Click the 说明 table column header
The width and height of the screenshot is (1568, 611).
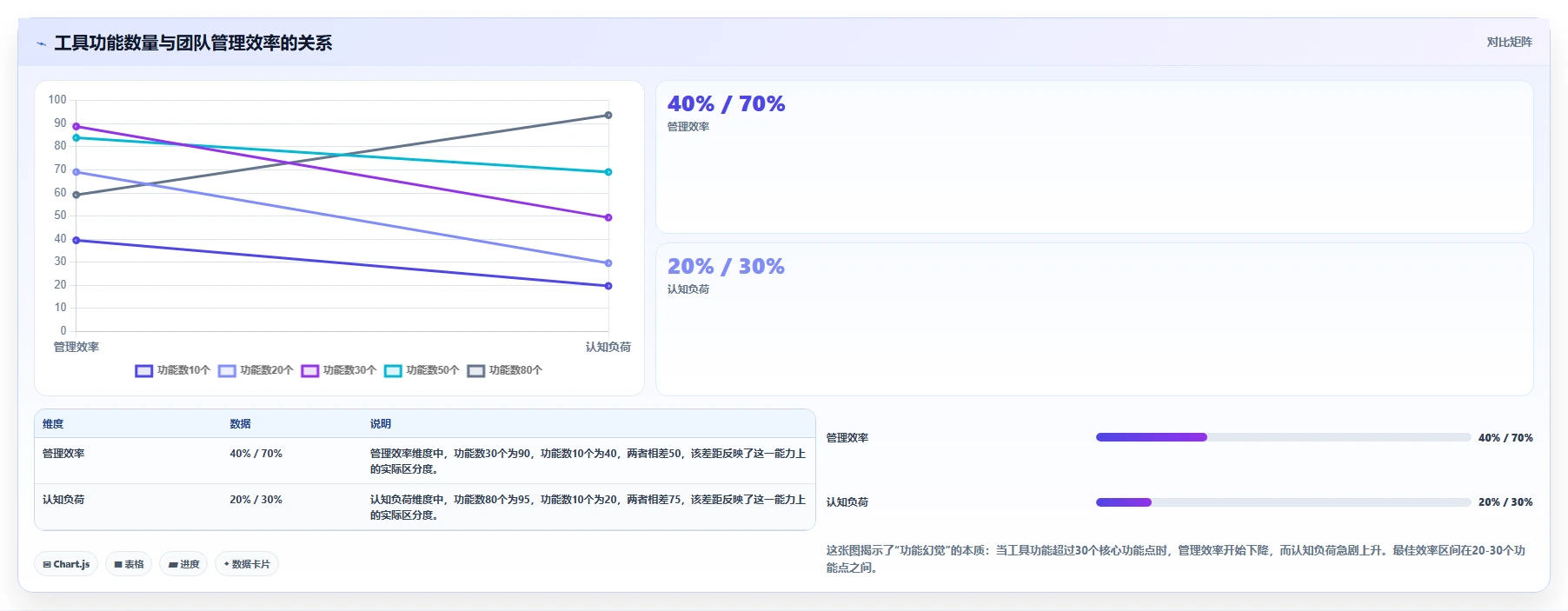point(381,424)
